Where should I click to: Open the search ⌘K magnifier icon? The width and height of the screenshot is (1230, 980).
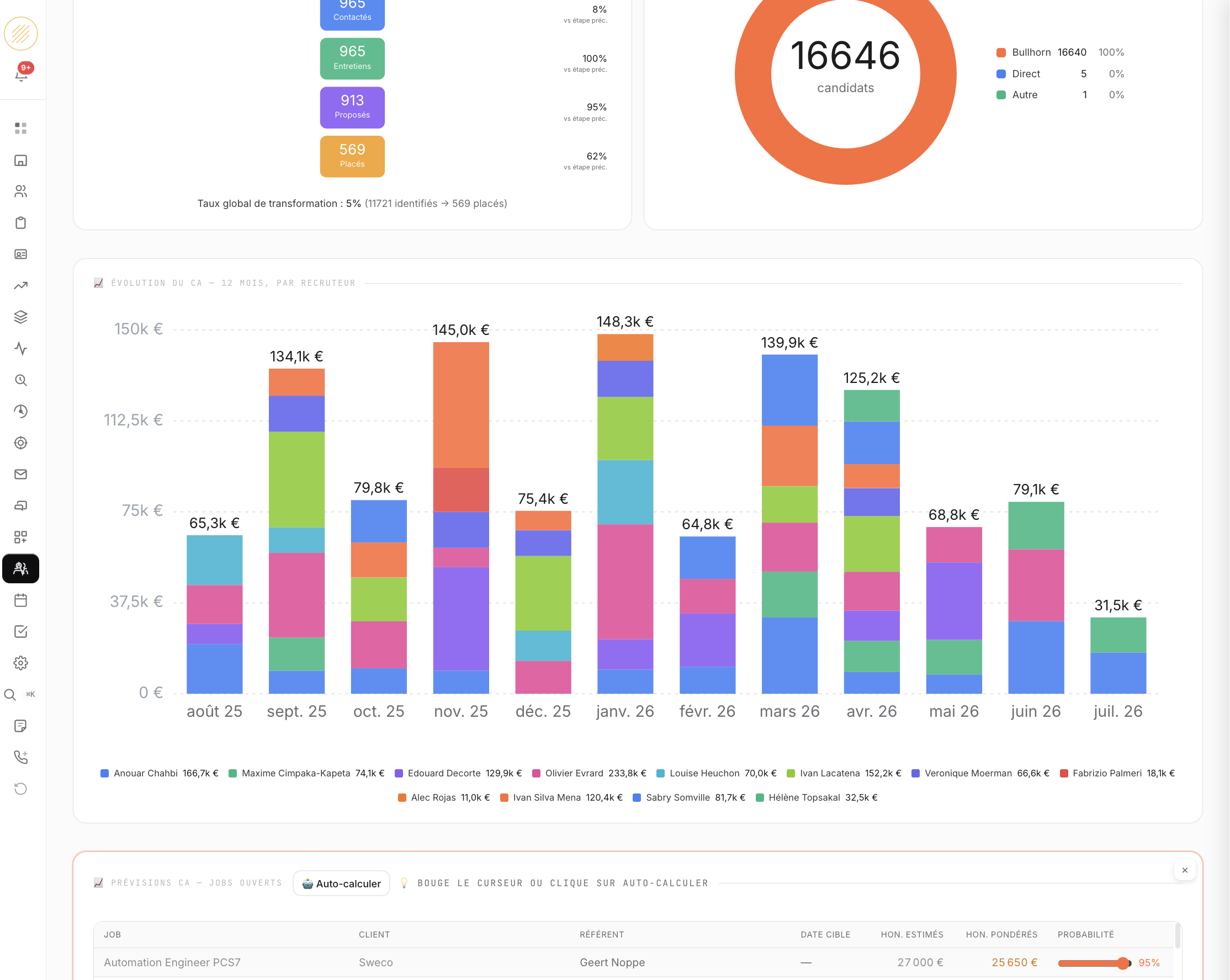click(10, 694)
